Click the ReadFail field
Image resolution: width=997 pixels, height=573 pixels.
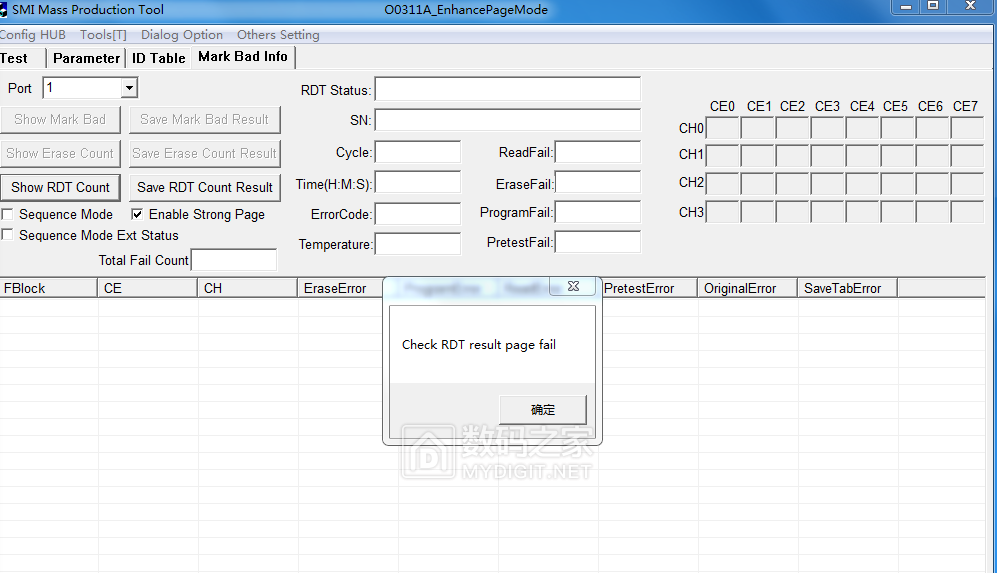pos(598,153)
